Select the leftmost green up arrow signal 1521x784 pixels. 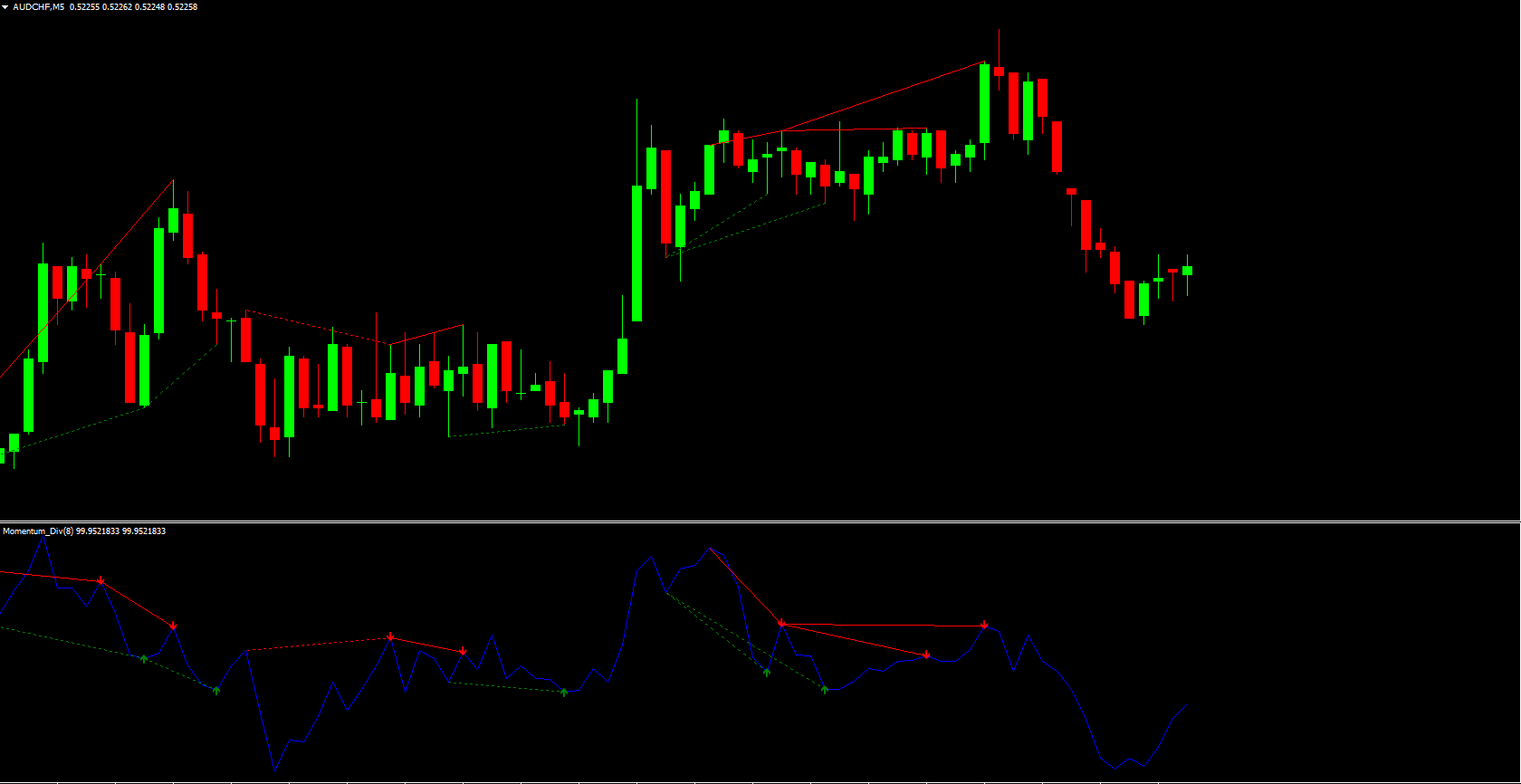tap(144, 658)
